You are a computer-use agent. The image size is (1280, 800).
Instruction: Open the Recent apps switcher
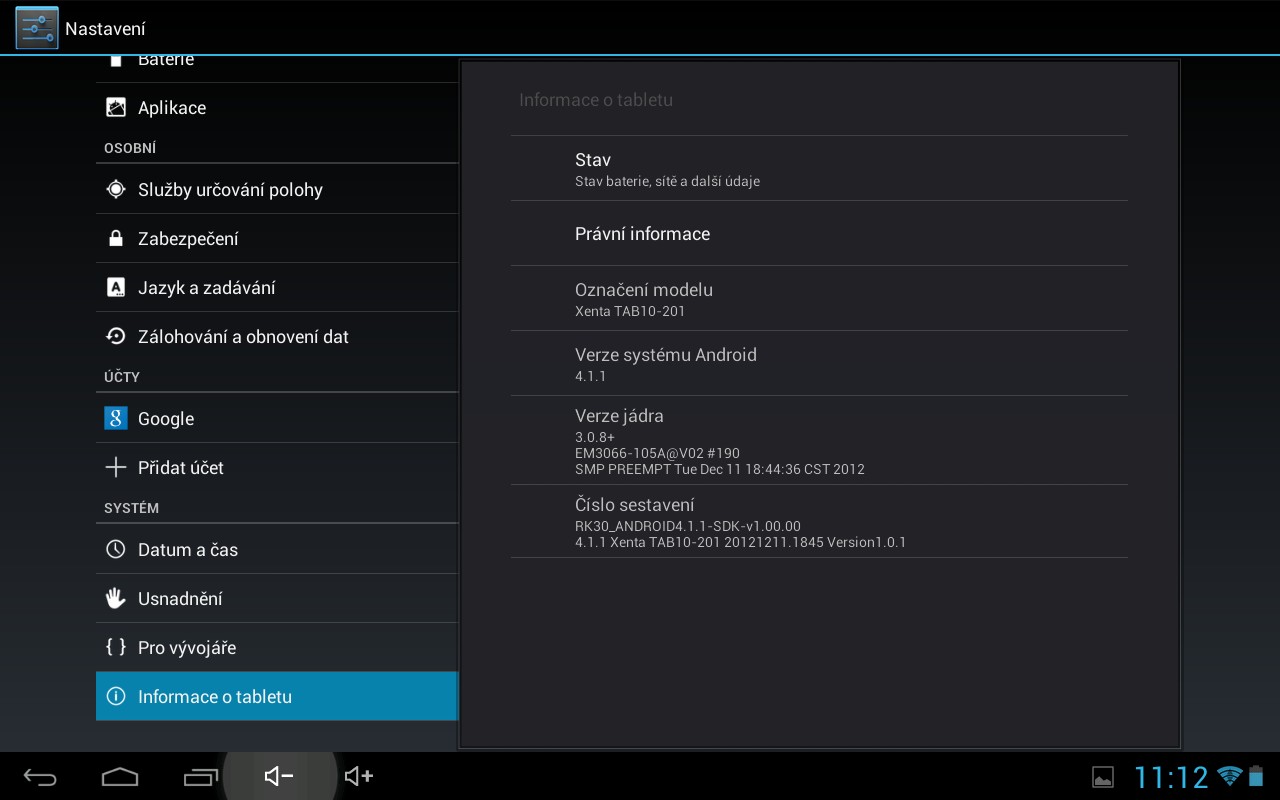(x=200, y=776)
